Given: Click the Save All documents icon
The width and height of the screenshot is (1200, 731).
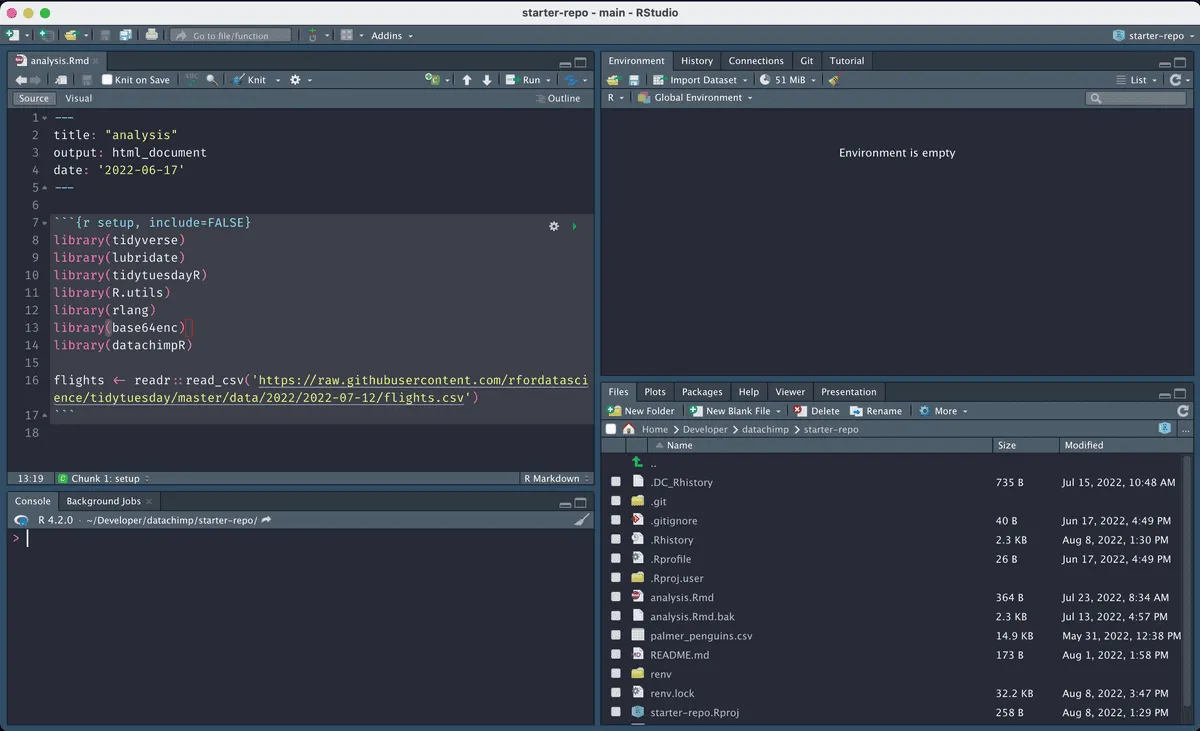Looking at the screenshot, I should (x=126, y=35).
